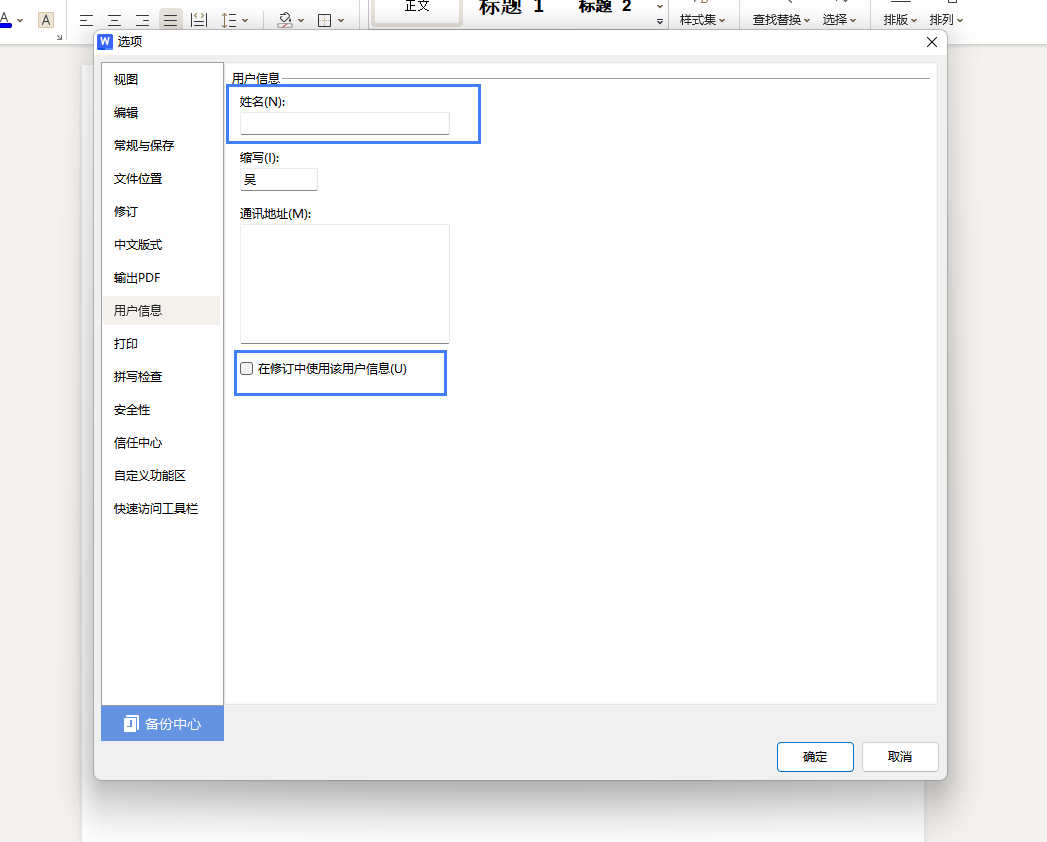Open the 常规与保存 options category
Image resolution: width=1047 pixels, height=842 pixels.
[162, 146]
